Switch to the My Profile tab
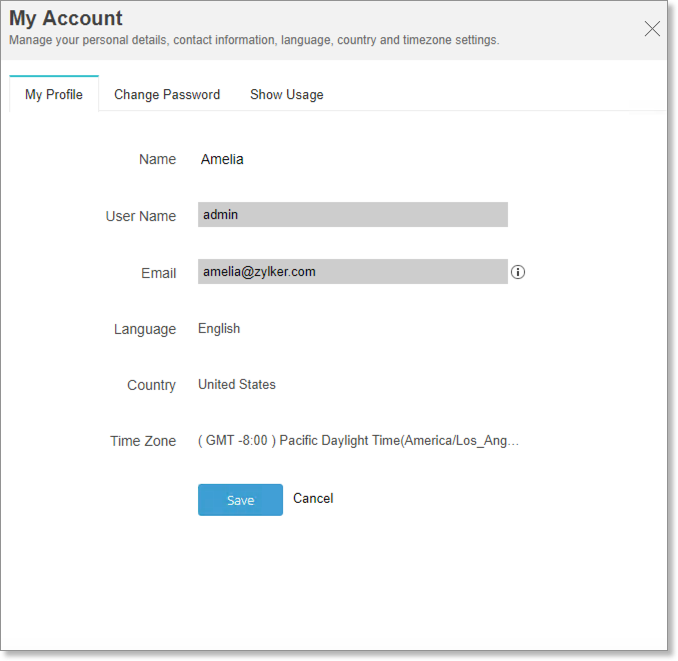This screenshot has height=661, width=678. pyautogui.click(x=54, y=95)
